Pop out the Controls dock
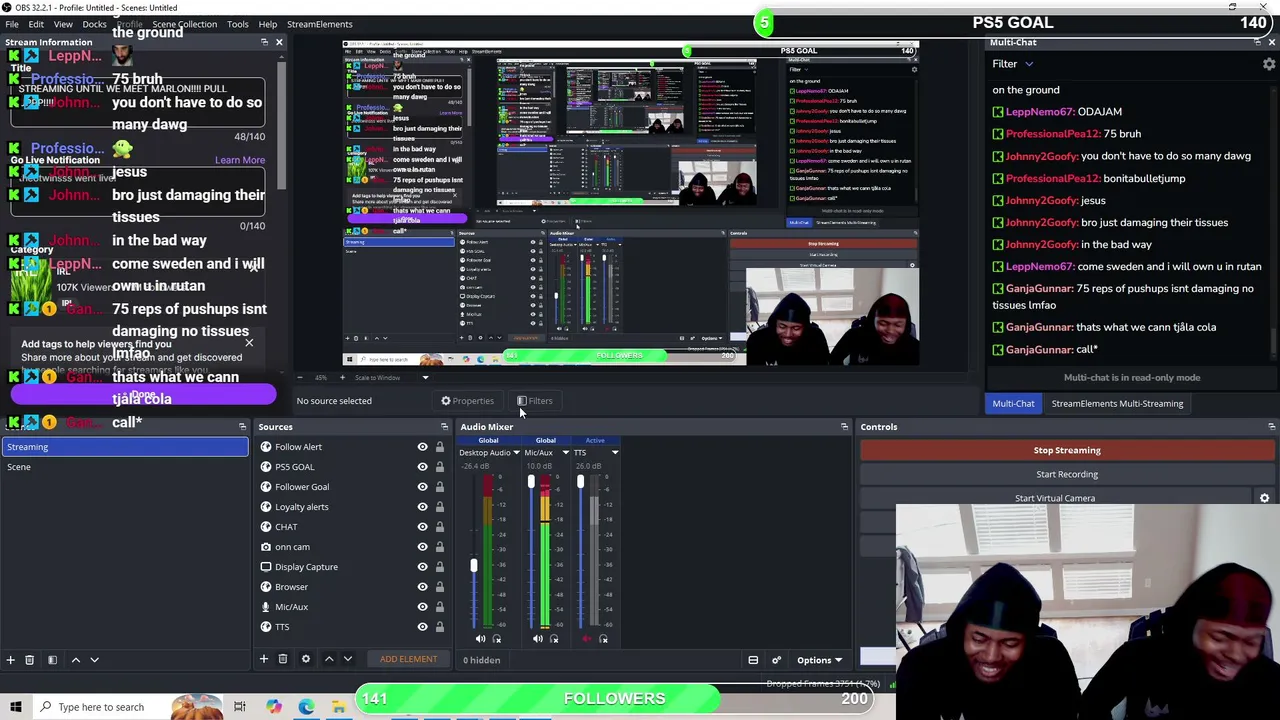 point(1271,427)
